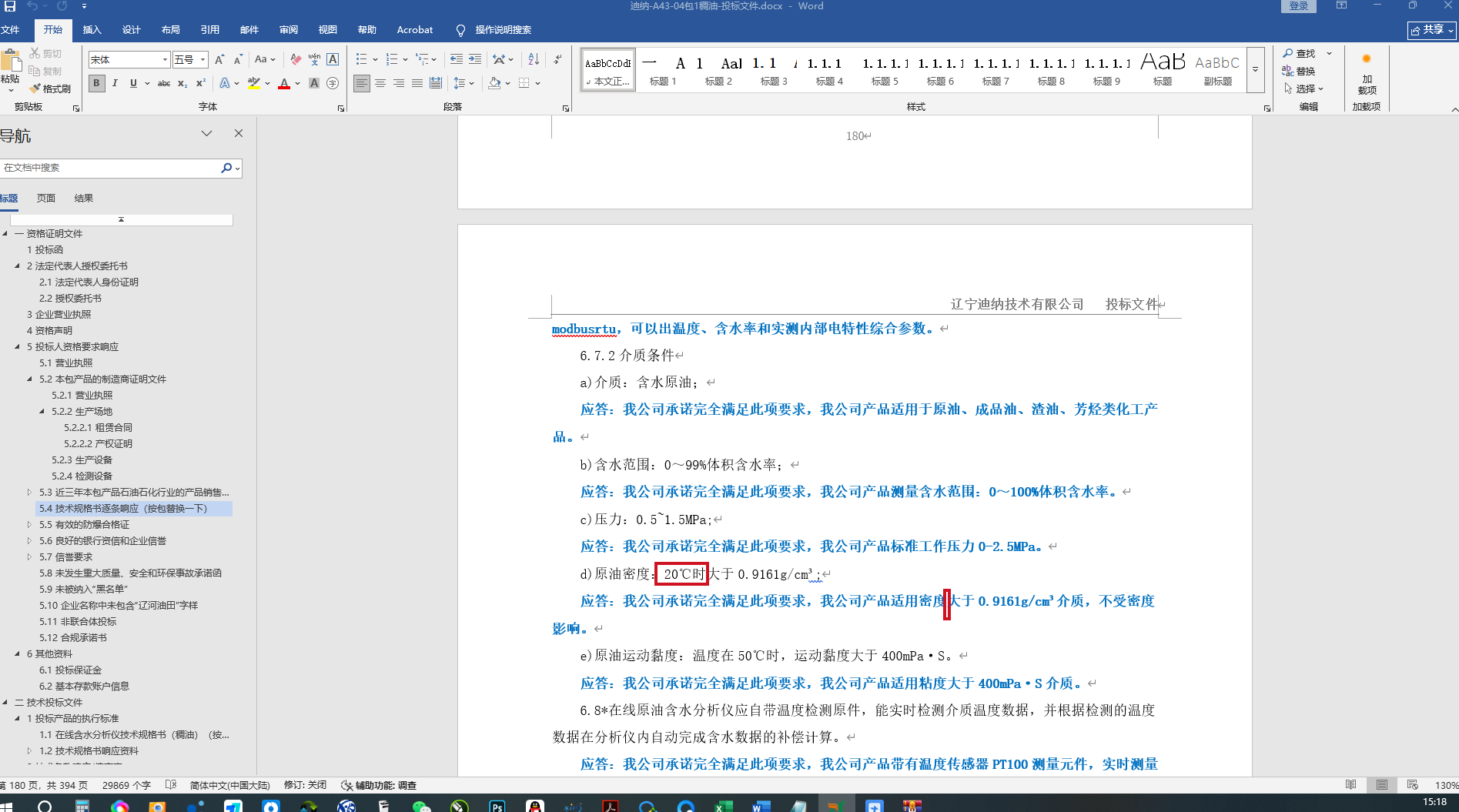Expand the 5.5 有效的防爆合格证 heading
Viewport: 1459px width, 812px height.
coord(30,524)
